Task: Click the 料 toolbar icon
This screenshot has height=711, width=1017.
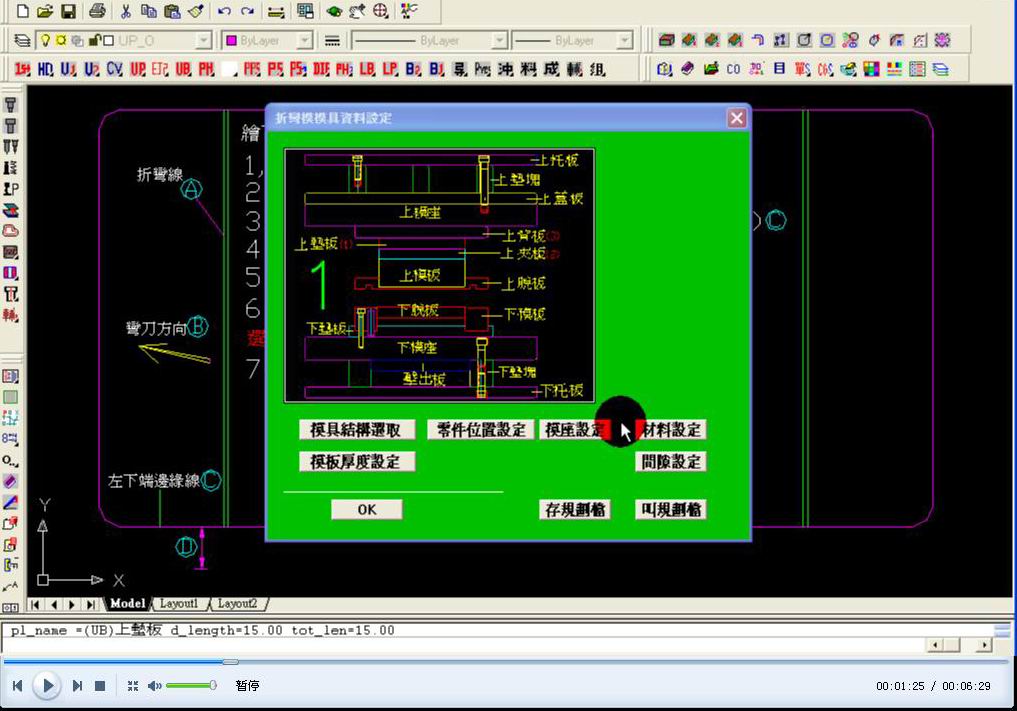Action: [528, 69]
